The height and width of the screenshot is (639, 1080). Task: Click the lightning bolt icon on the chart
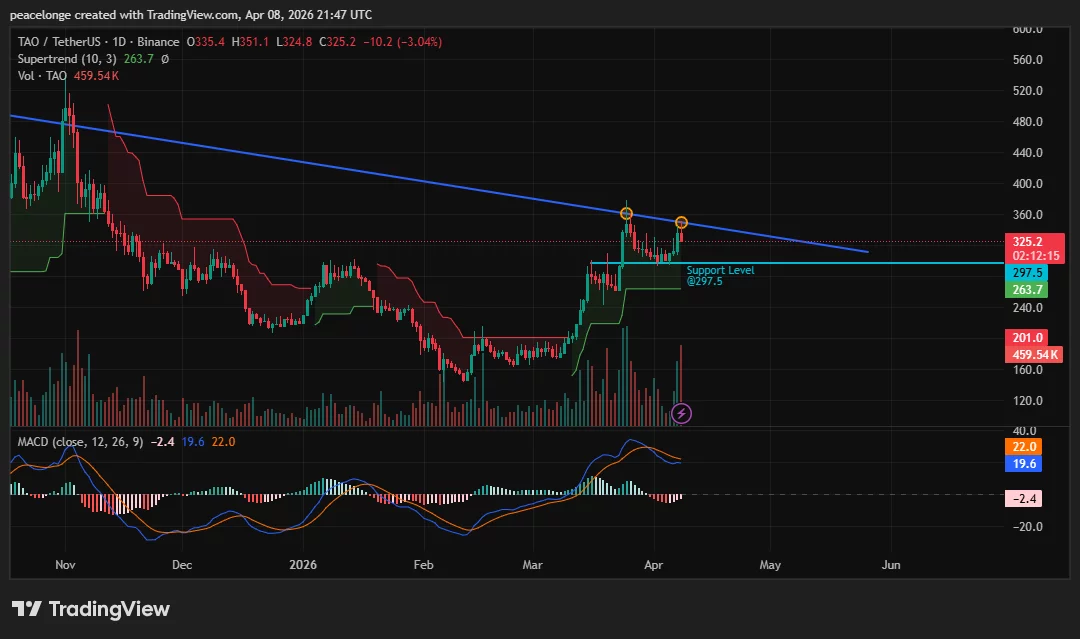(x=681, y=412)
